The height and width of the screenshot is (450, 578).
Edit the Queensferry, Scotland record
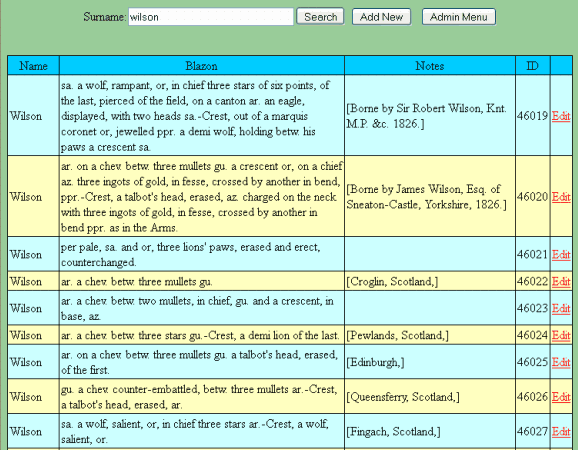(x=561, y=397)
